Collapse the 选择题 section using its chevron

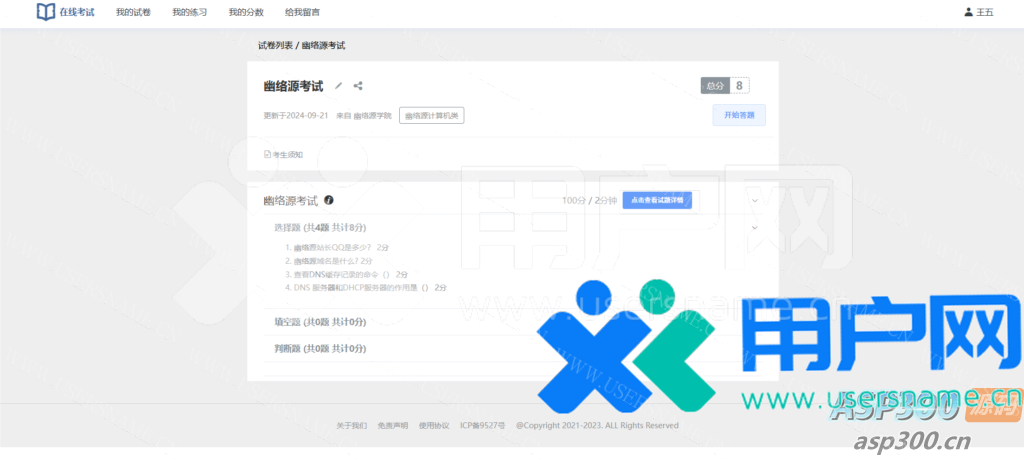click(755, 227)
